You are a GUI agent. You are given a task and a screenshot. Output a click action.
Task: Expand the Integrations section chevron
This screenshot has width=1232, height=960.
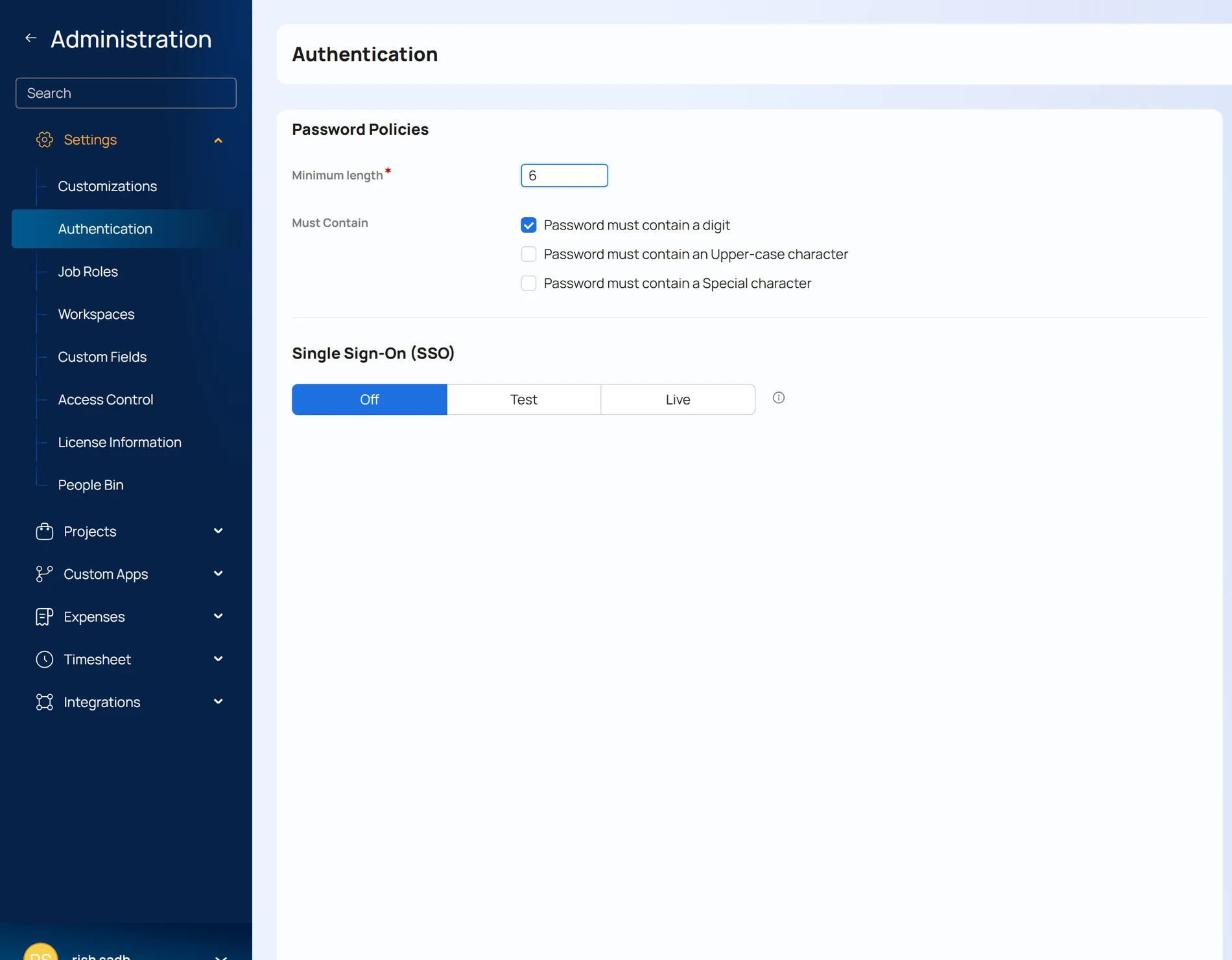219,701
